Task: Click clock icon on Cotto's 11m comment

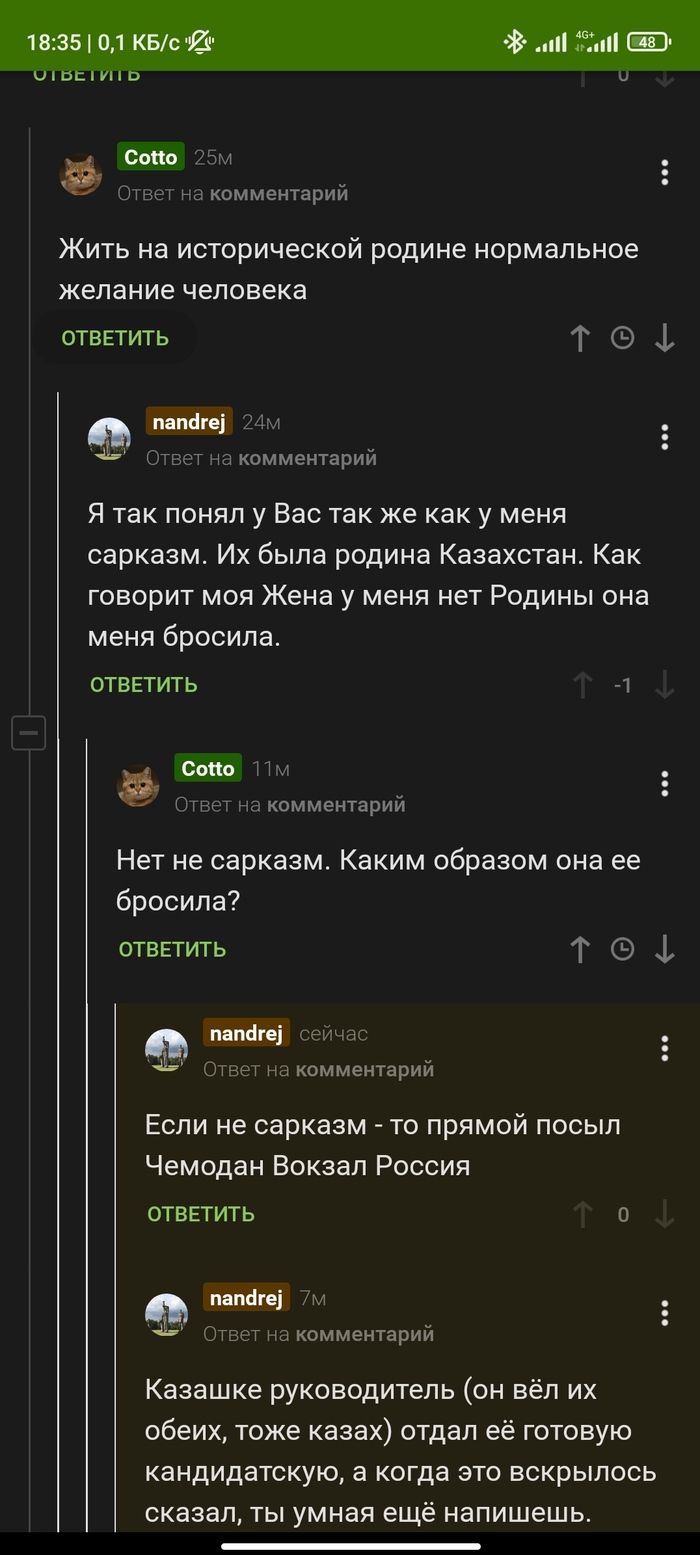Action: tap(622, 950)
